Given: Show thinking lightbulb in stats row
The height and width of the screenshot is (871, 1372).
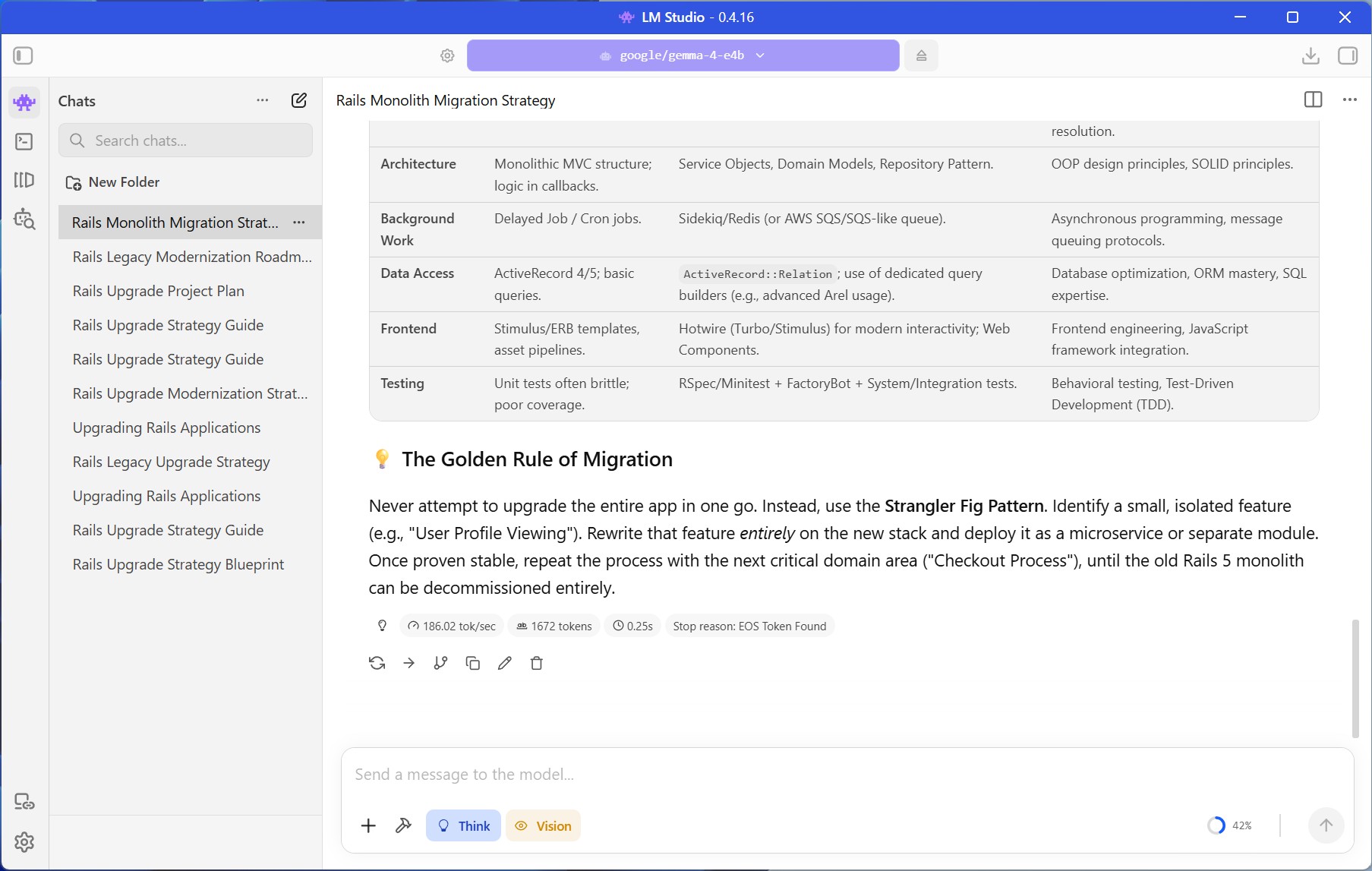Looking at the screenshot, I should [x=382, y=626].
